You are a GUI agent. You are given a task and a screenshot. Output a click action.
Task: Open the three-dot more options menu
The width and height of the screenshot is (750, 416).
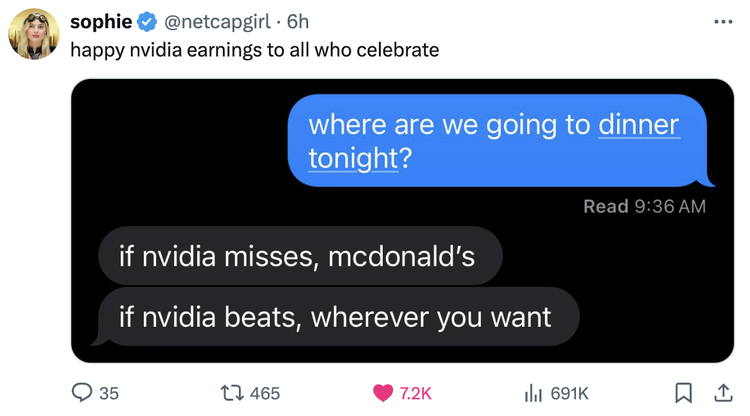(x=721, y=20)
